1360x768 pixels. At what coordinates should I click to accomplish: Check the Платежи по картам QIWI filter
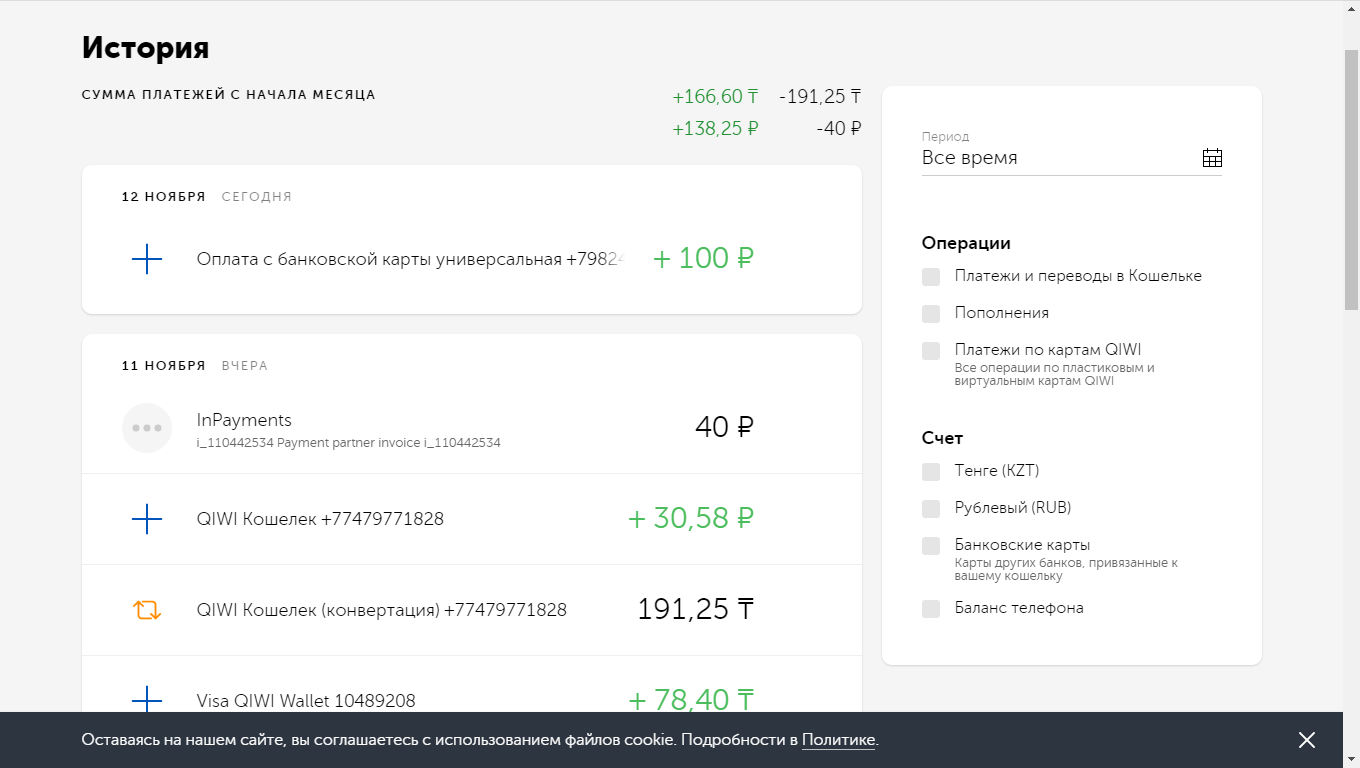pyautogui.click(x=931, y=351)
